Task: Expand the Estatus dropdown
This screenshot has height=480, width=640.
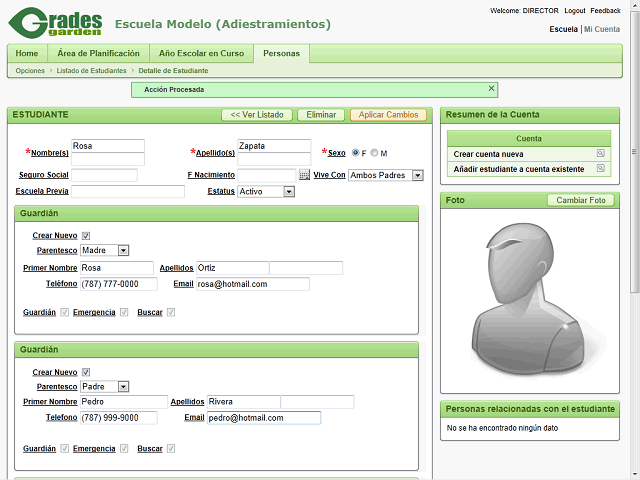Action: coord(289,191)
